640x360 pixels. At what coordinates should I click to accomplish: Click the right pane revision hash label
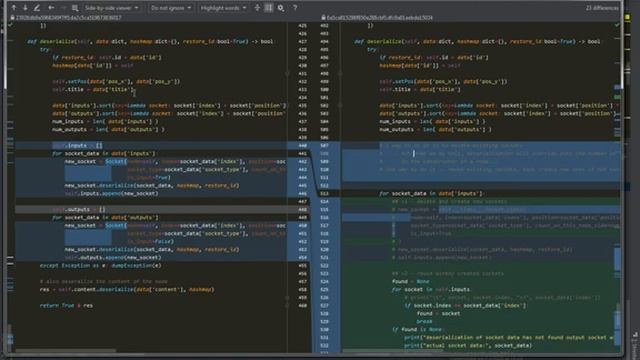pyautogui.click(x=380, y=18)
